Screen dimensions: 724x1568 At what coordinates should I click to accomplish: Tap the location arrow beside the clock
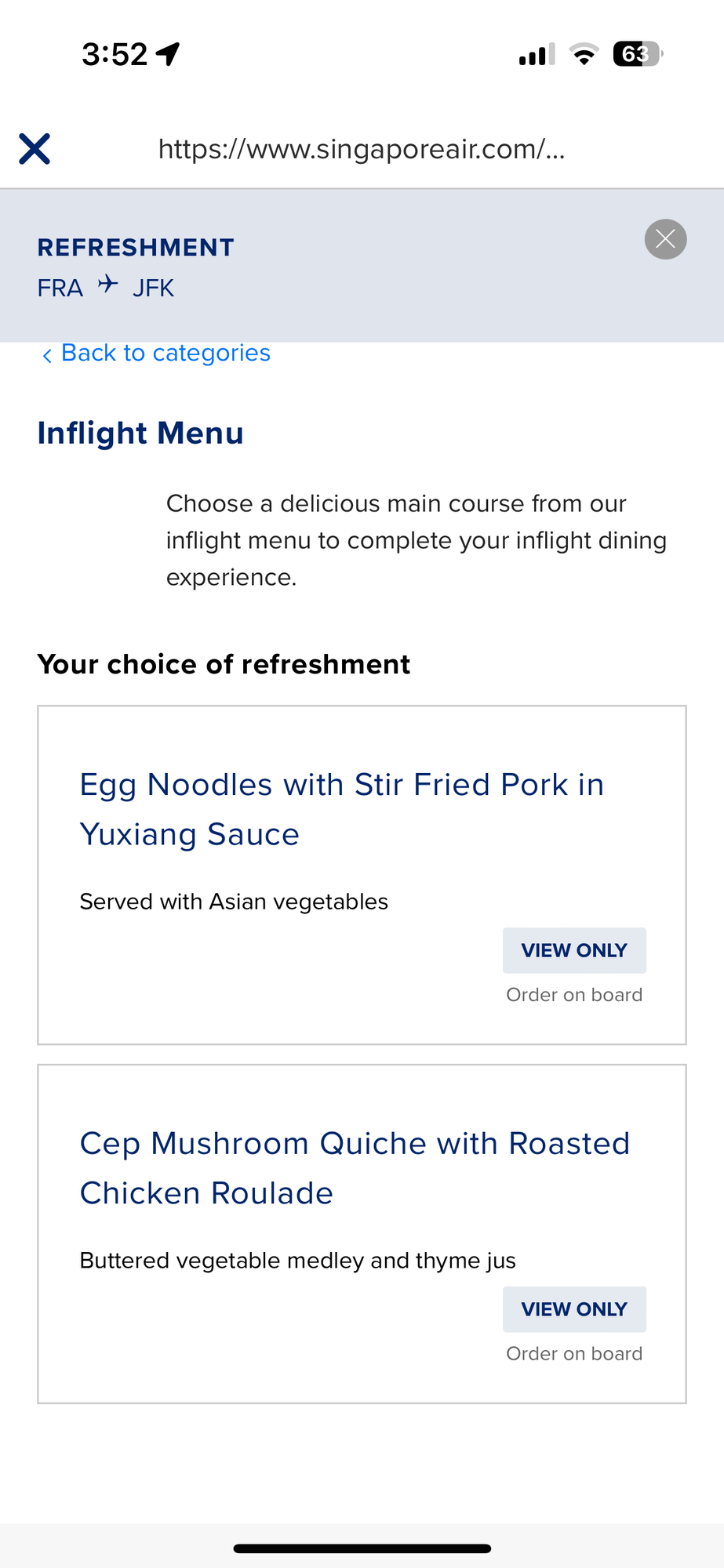(168, 54)
